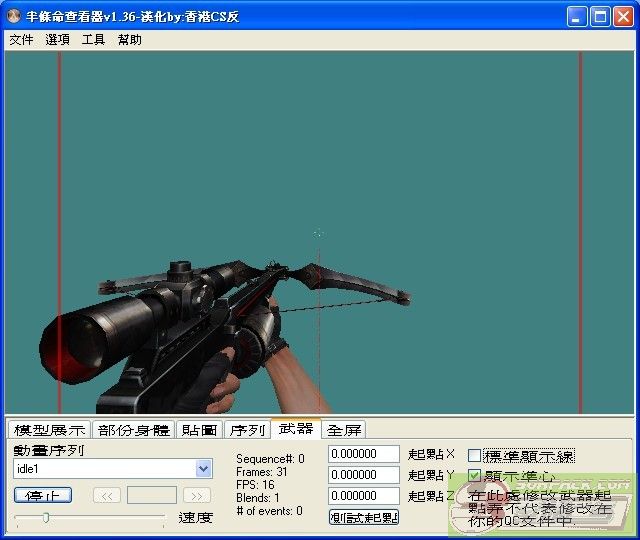The image size is (640, 540).
Task: Close the model viewer window
Action: [623, 16]
